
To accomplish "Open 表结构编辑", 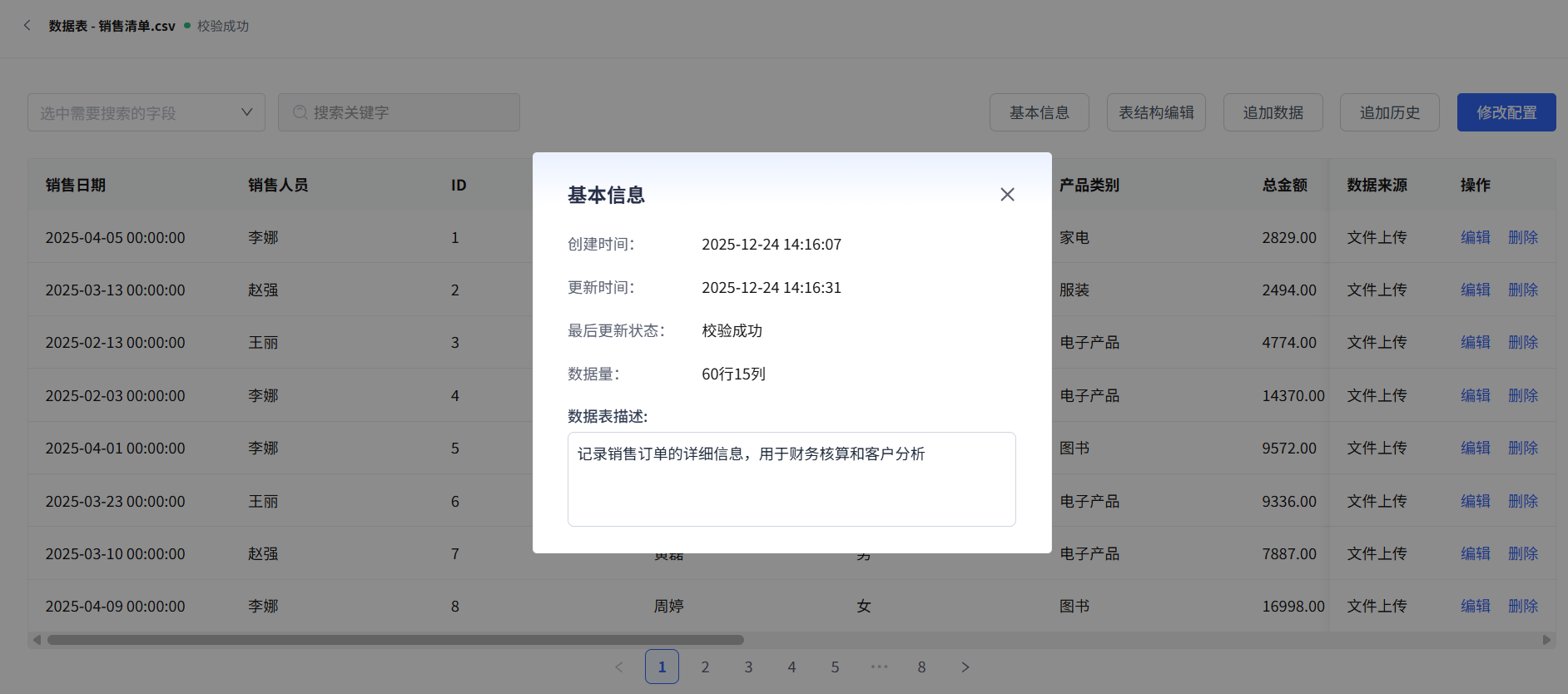I will pos(1156,112).
